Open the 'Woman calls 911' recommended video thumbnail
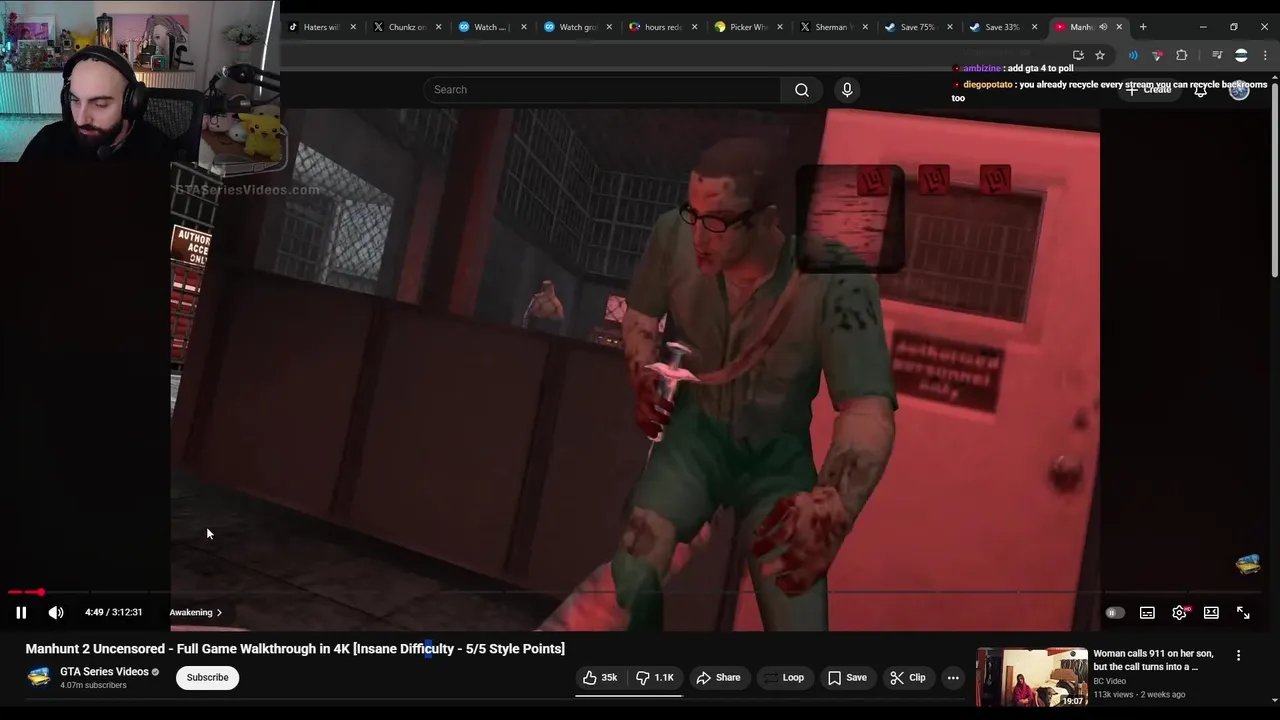This screenshot has width=1280, height=720. click(x=1032, y=677)
